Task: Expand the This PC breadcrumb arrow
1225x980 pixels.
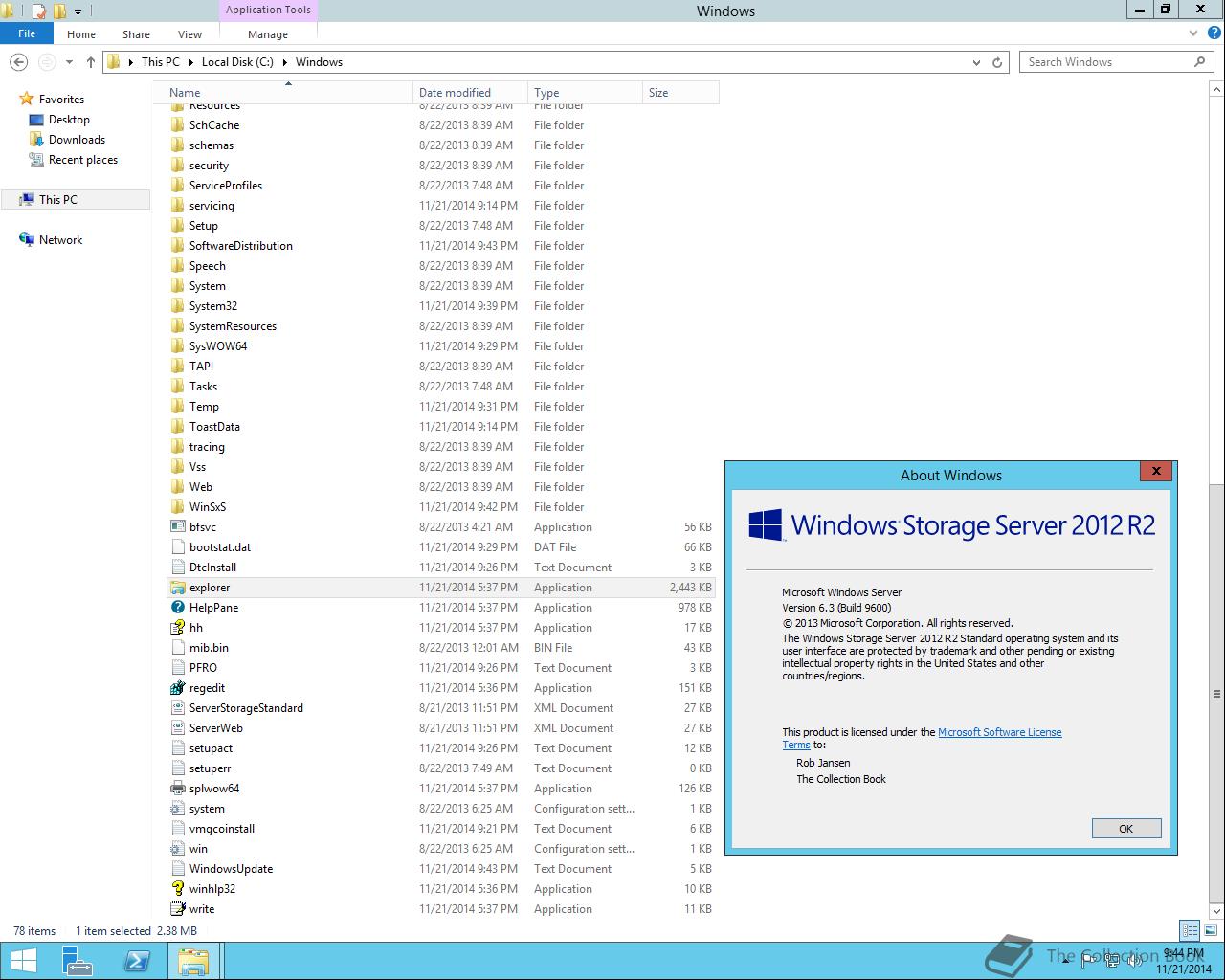Action: pyautogui.click(x=190, y=62)
